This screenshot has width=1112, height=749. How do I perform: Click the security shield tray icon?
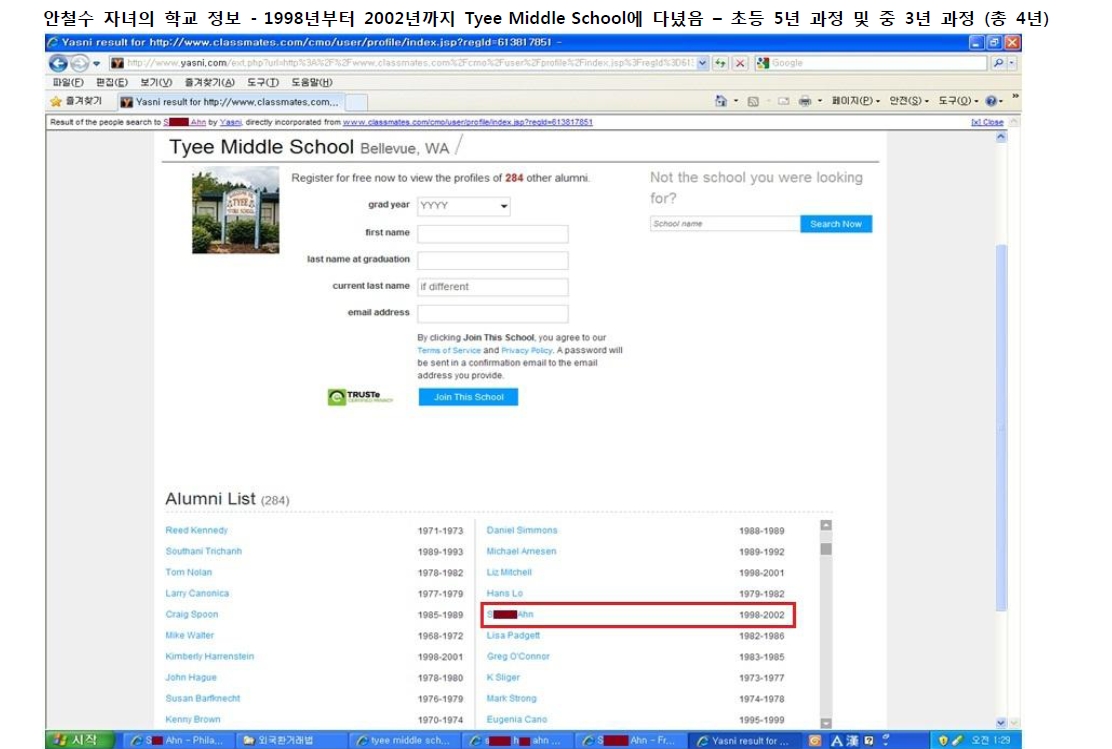point(943,740)
